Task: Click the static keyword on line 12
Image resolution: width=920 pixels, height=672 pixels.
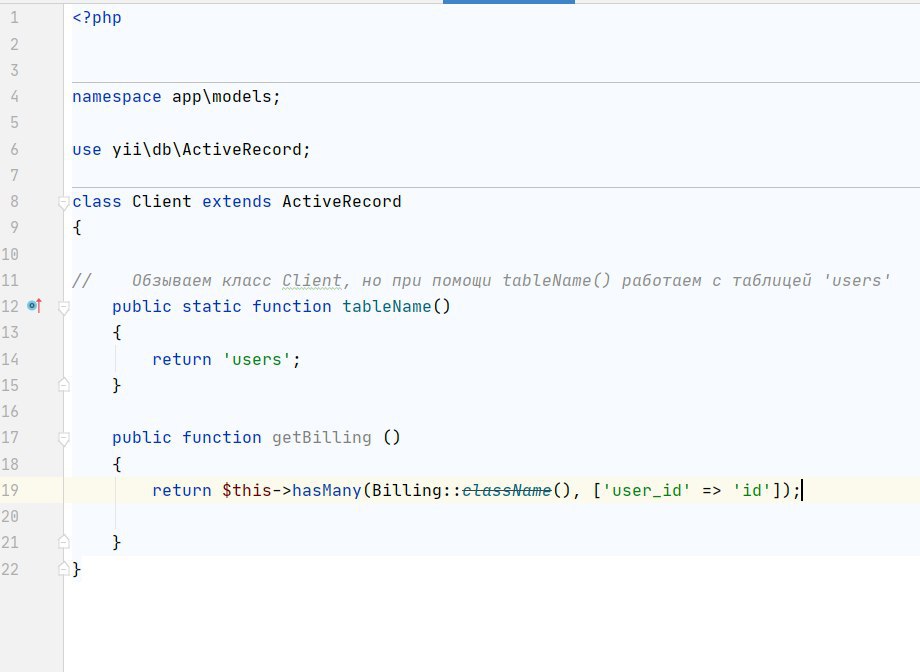Action: tap(212, 306)
